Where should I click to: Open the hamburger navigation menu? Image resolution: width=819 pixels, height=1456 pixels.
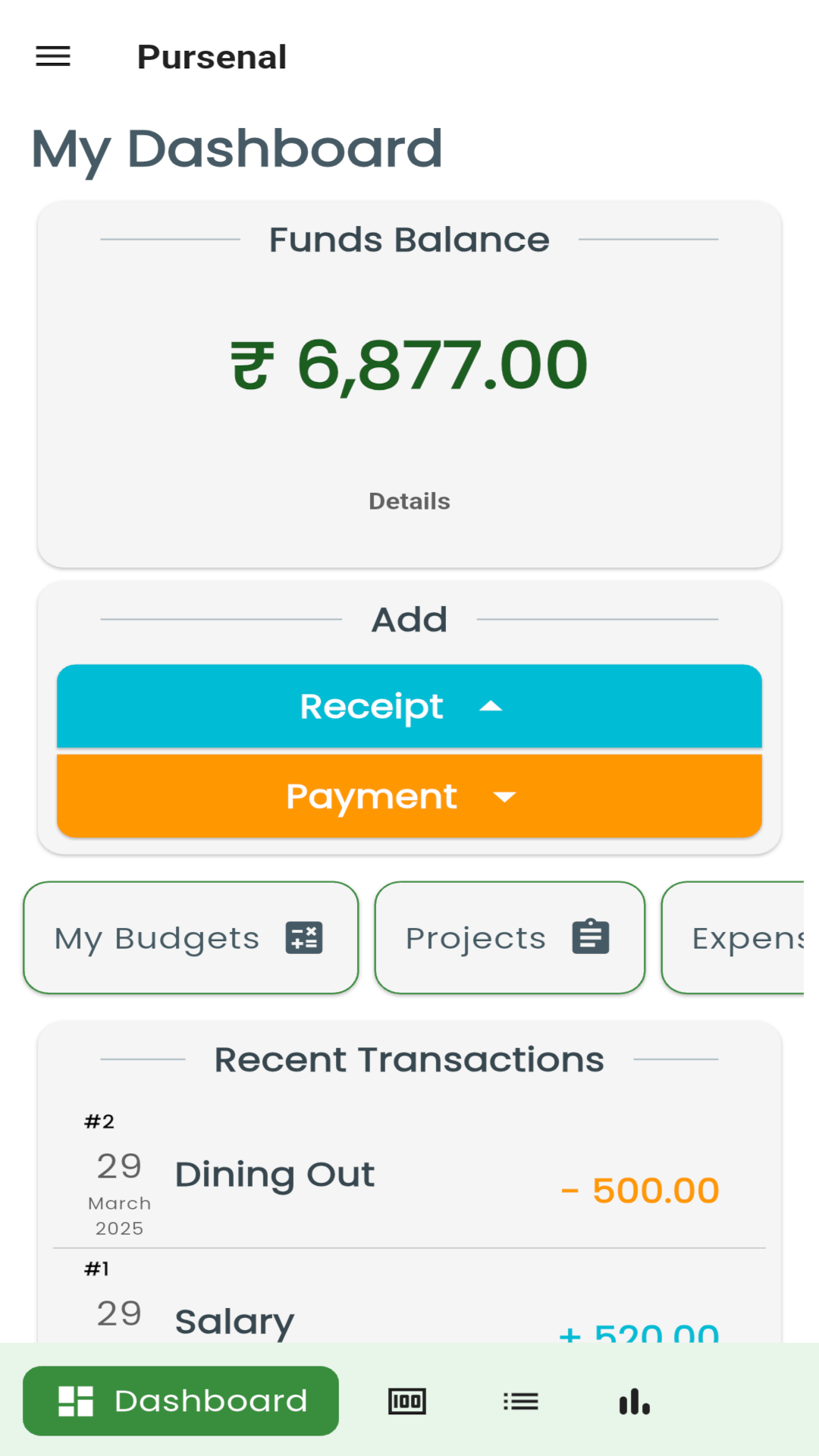53,56
